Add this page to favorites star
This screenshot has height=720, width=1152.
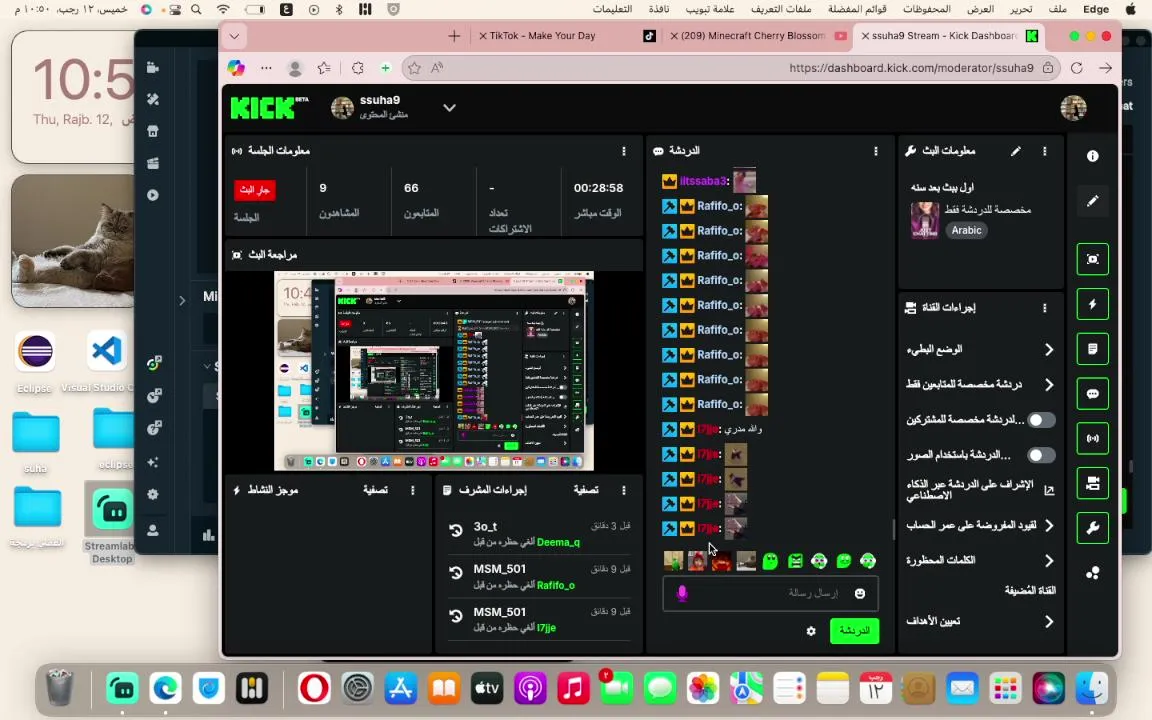point(414,68)
